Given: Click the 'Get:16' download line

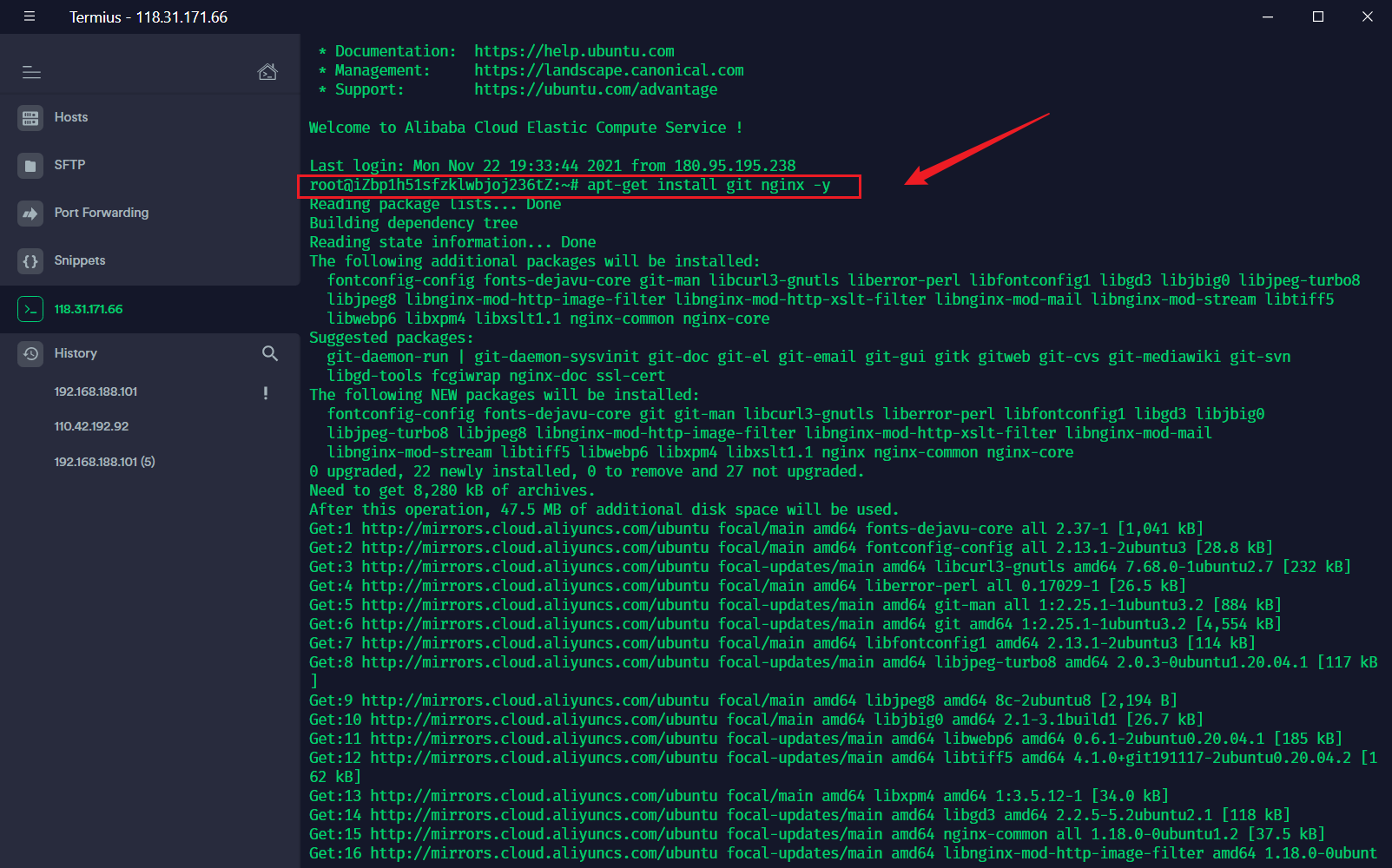Looking at the screenshot, I should click(843, 853).
